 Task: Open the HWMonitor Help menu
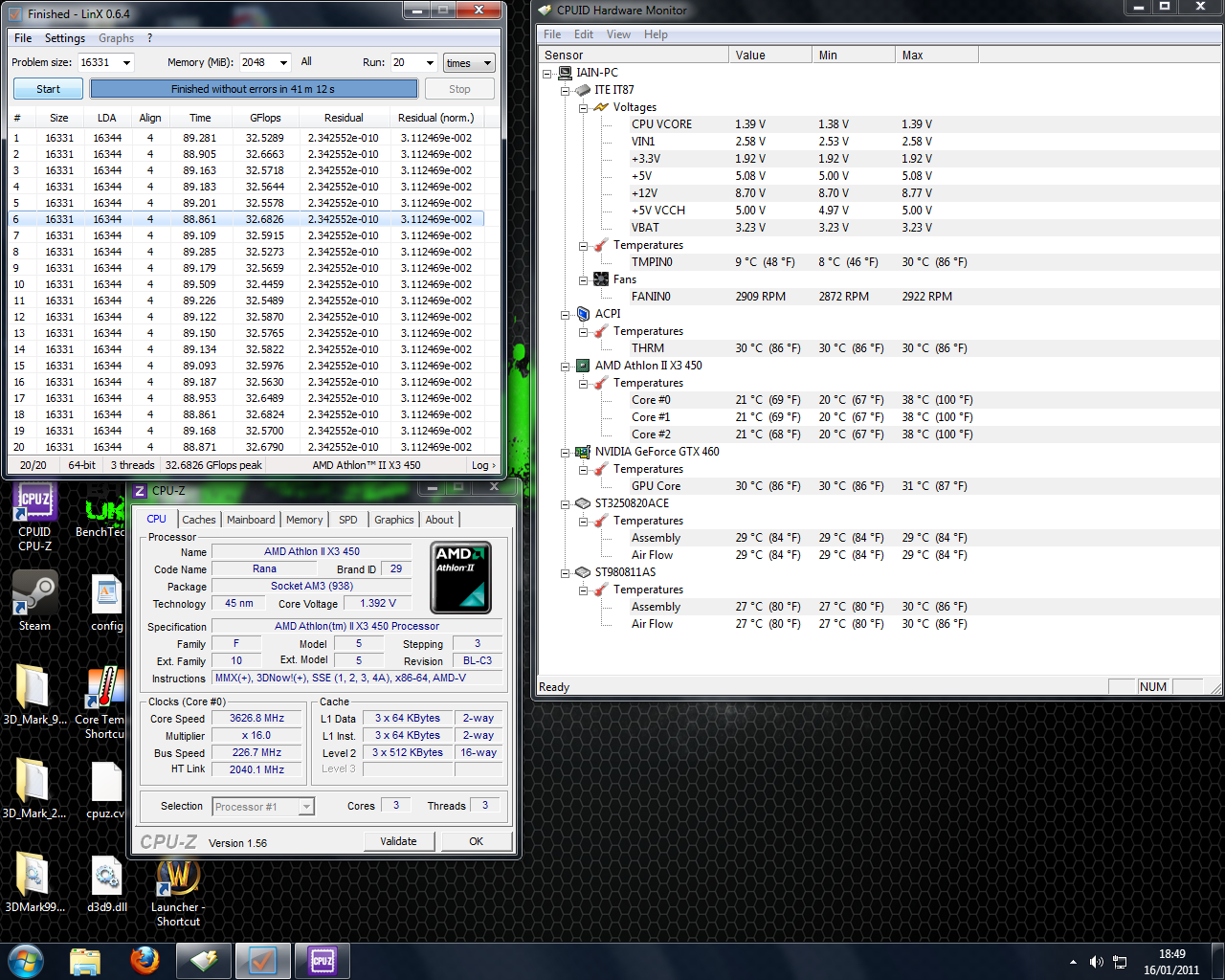[656, 34]
